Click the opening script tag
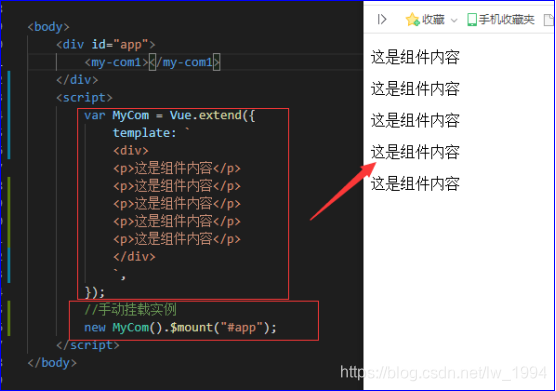The image size is (556, 391). (84, 97)
